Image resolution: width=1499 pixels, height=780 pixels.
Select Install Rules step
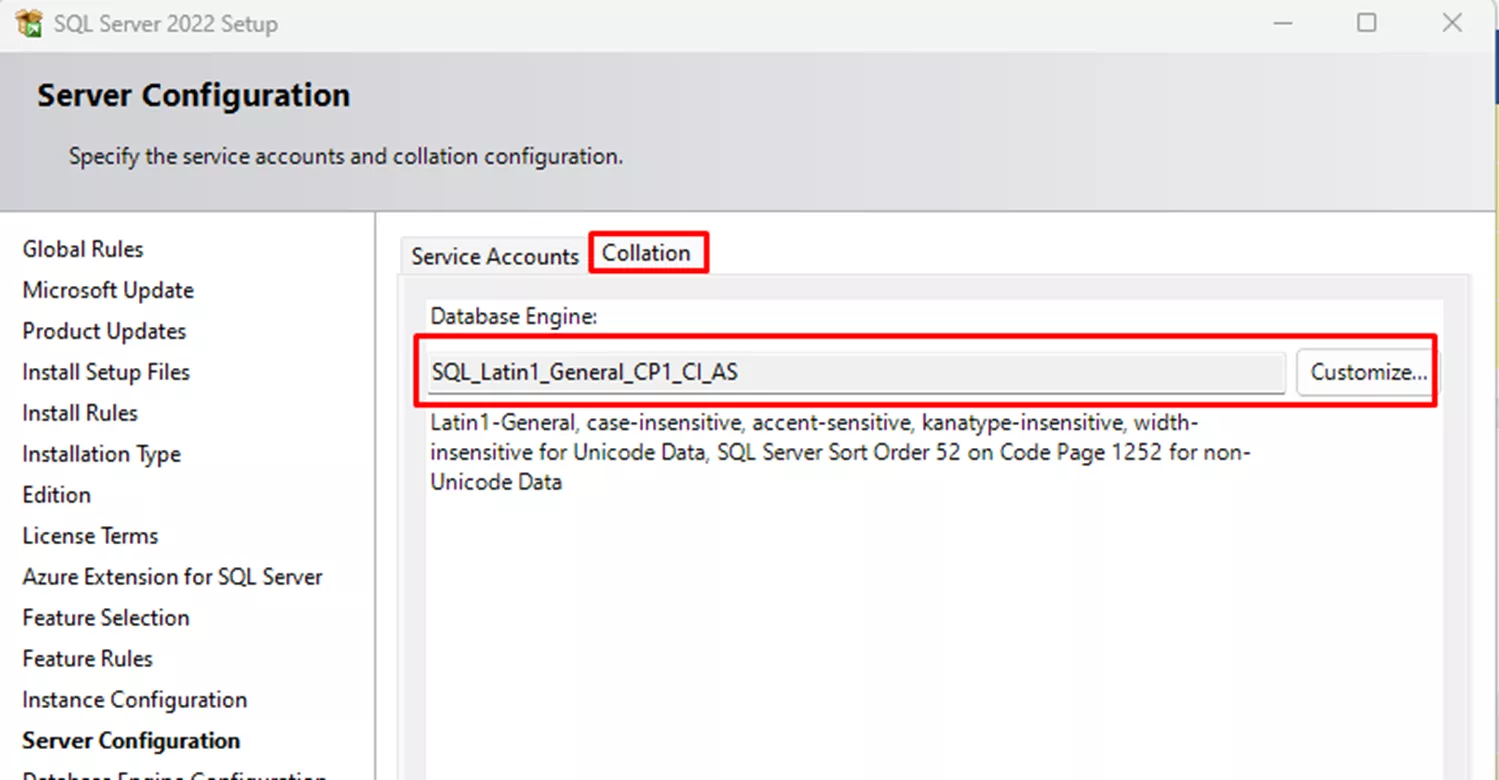pos(80,413)
